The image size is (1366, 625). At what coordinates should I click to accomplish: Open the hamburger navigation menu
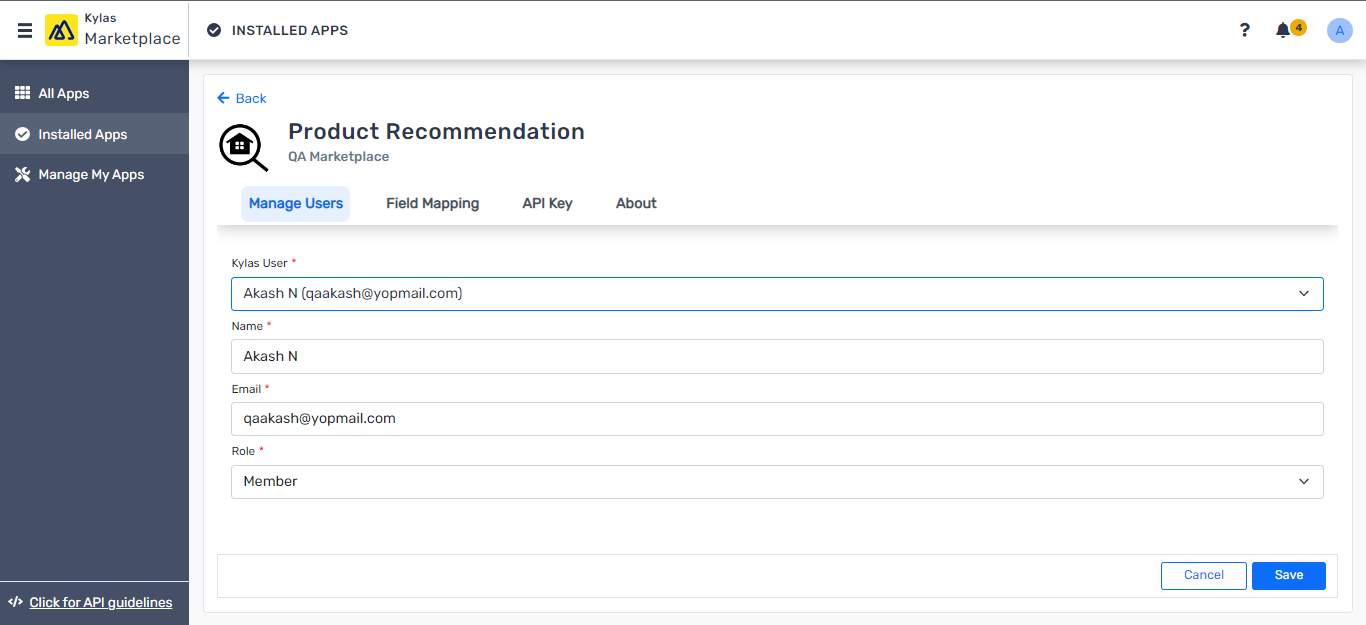click(x=24, y=30)
